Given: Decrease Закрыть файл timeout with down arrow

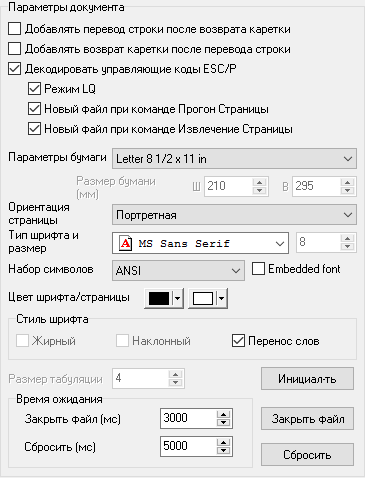Looking at the screenshot, I should (x=223, y=423).
